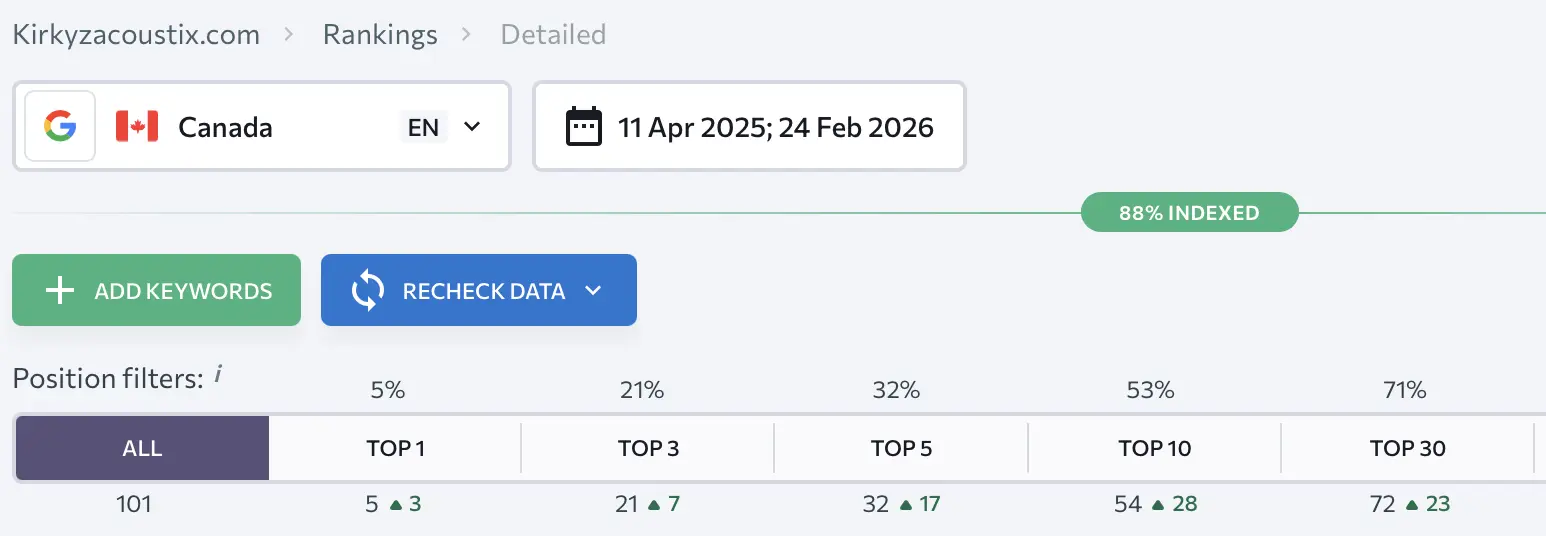Switch to TOP 5 filter
Screen dimensions: 1546x536
pyautogui.click(x=902, y=448)
